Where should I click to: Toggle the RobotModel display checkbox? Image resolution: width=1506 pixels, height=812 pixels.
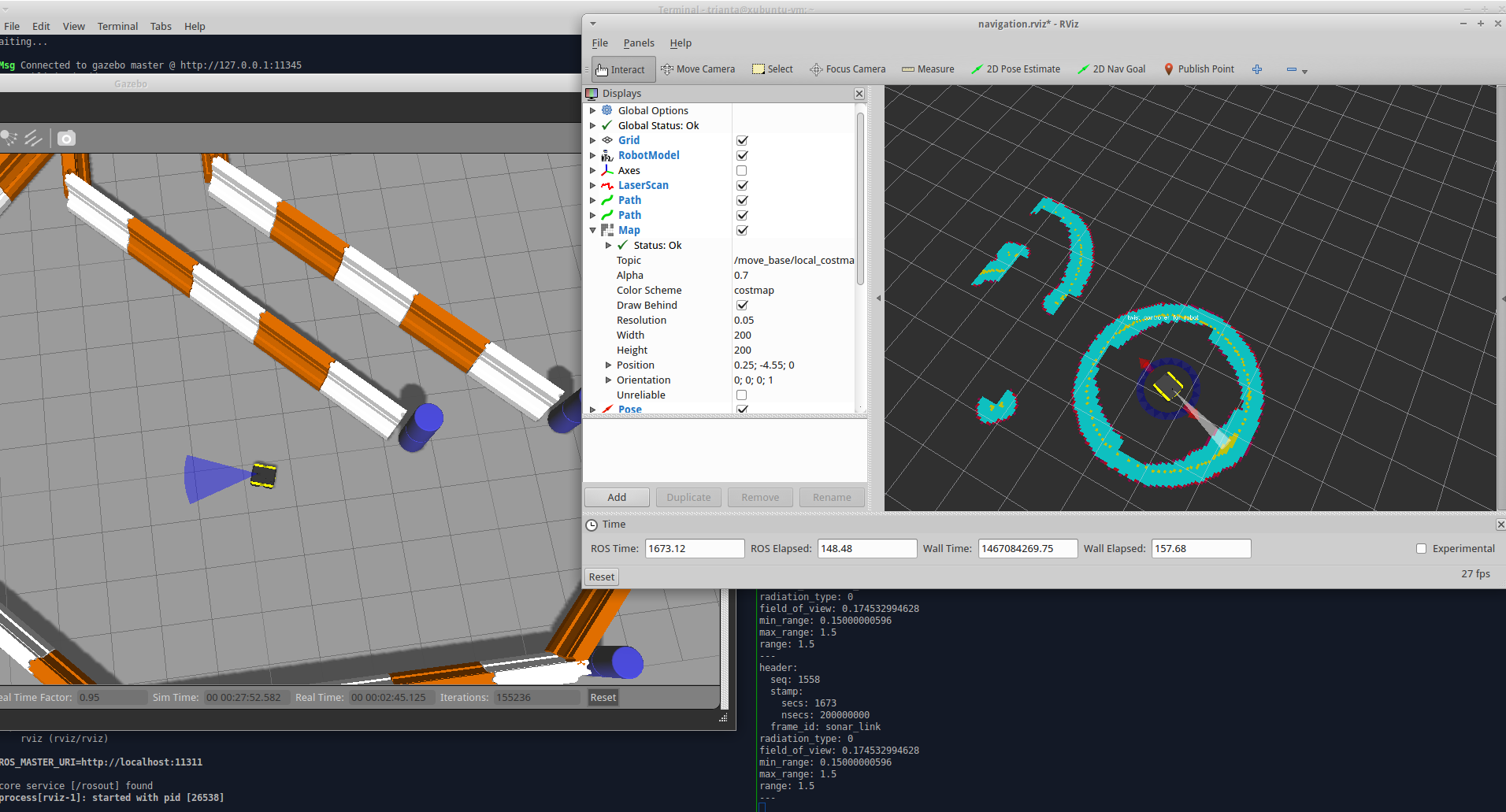coord(742,155)
